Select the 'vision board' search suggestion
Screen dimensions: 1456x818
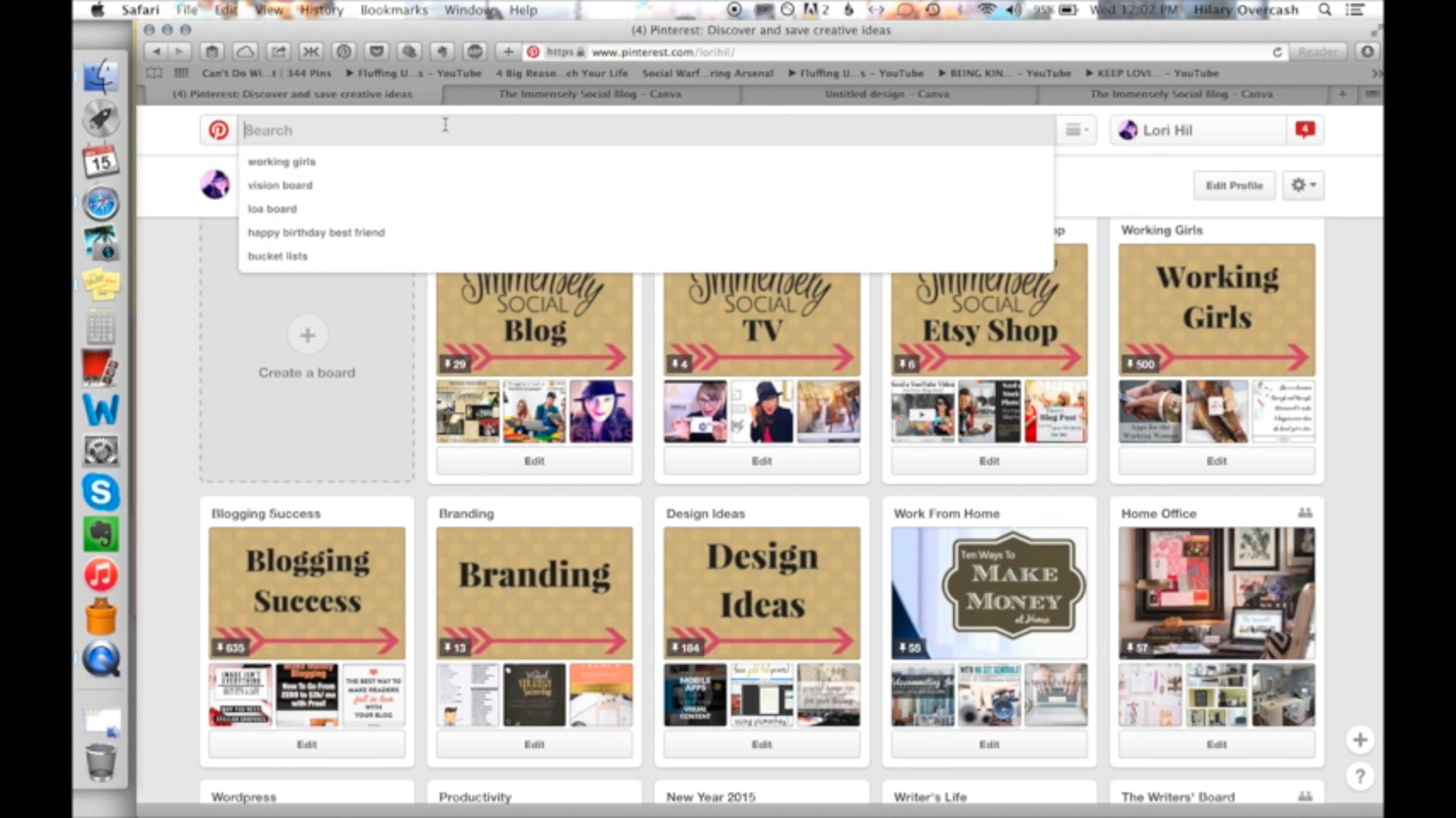tap(280, 186)
